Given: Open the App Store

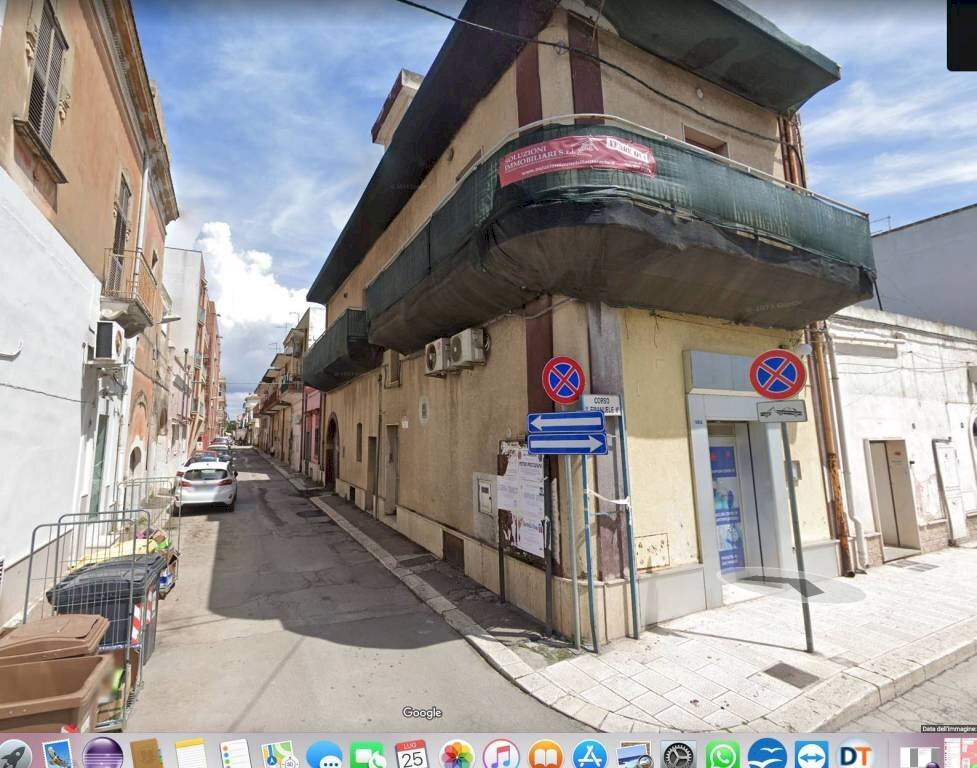Looking at the screenshot, I should pos(589,753).
